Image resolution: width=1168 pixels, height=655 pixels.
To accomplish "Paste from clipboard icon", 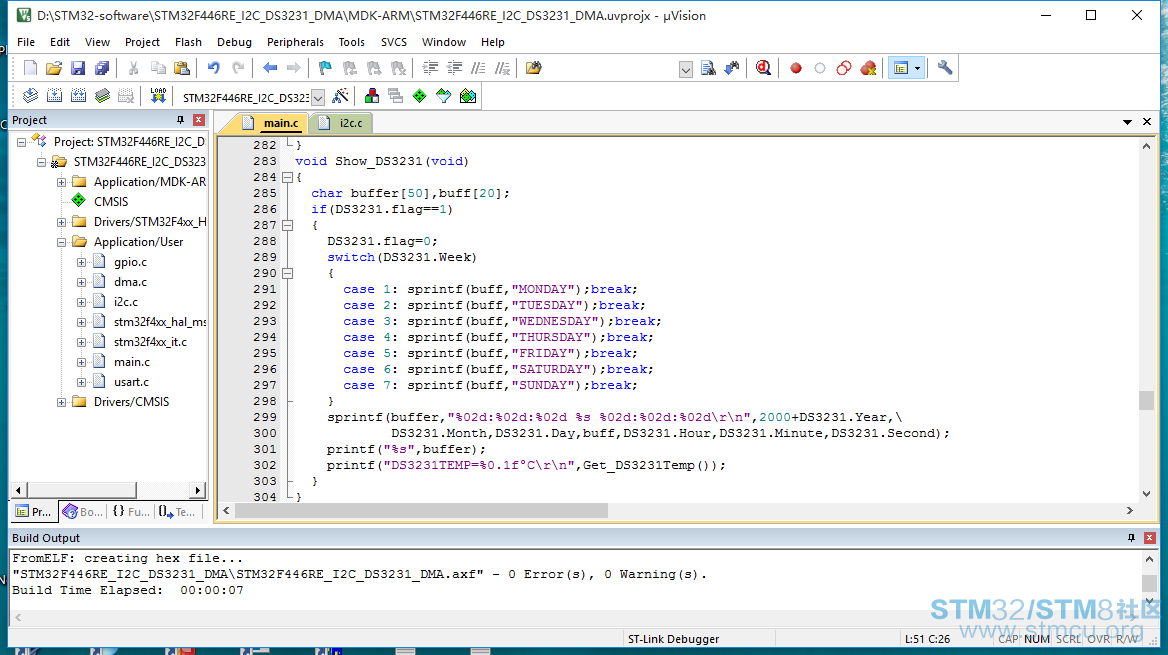I will point(182,69).
